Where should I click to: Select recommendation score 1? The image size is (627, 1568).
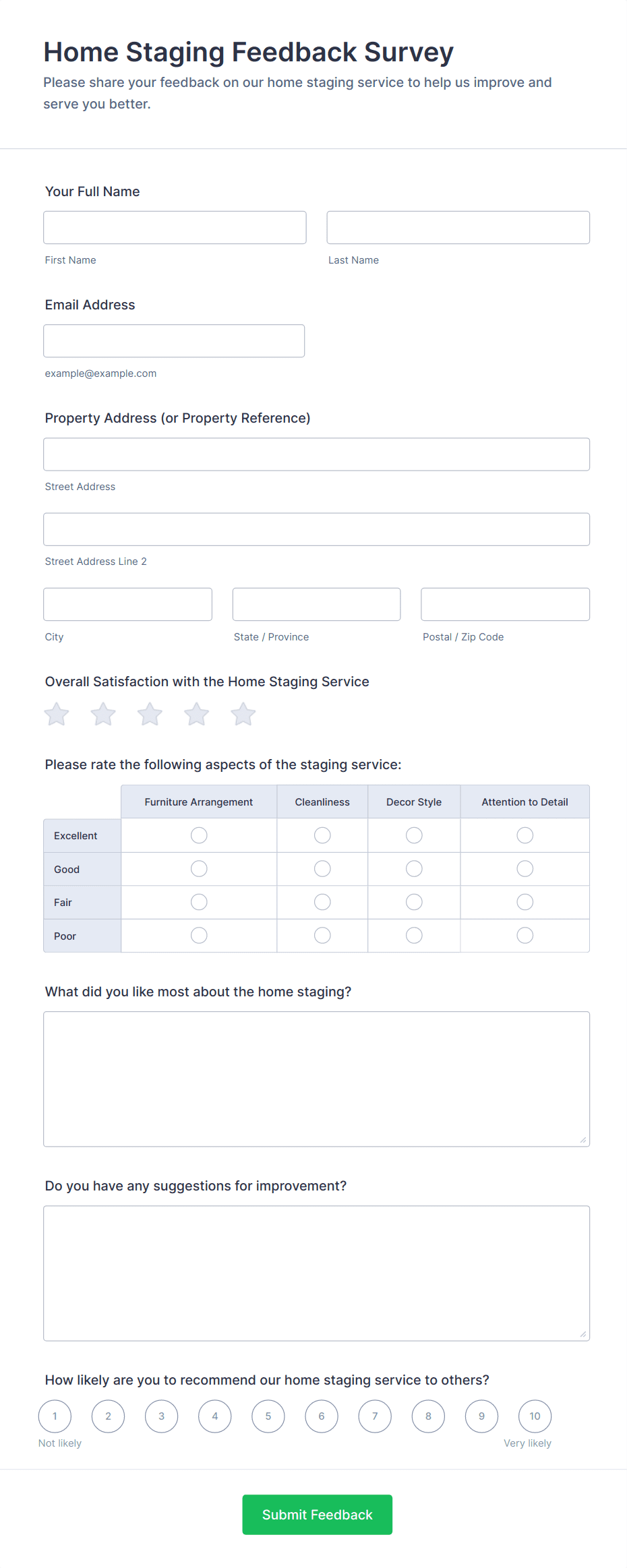coord(55,1416)
